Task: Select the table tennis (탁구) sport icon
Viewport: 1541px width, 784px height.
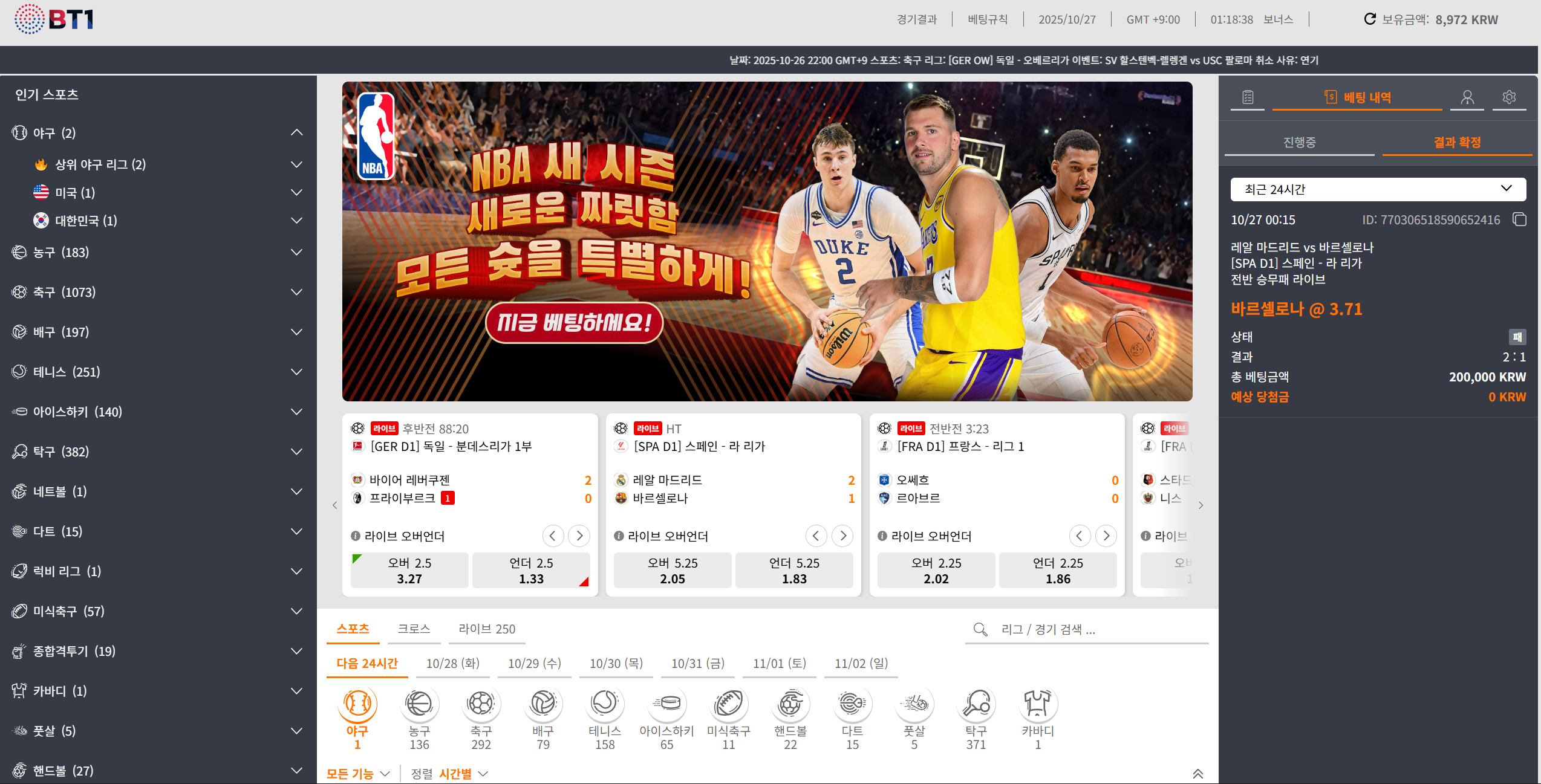Action: [976, 704]
